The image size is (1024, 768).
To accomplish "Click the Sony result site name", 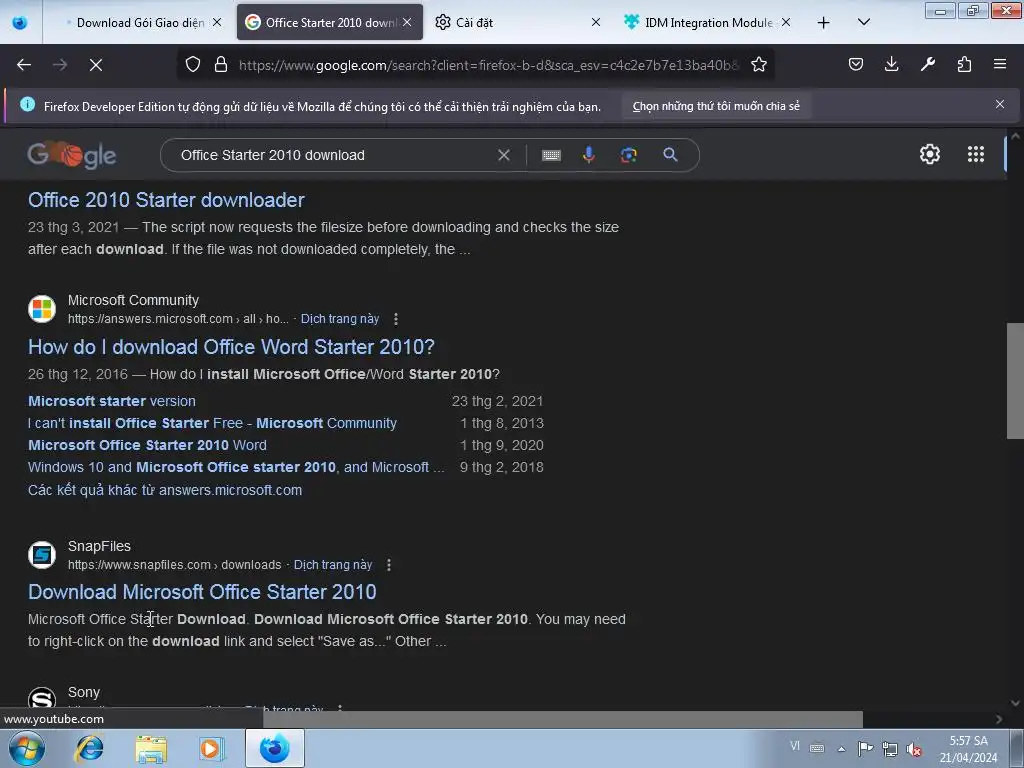I will pyautogui.click(x=84, y=692).
